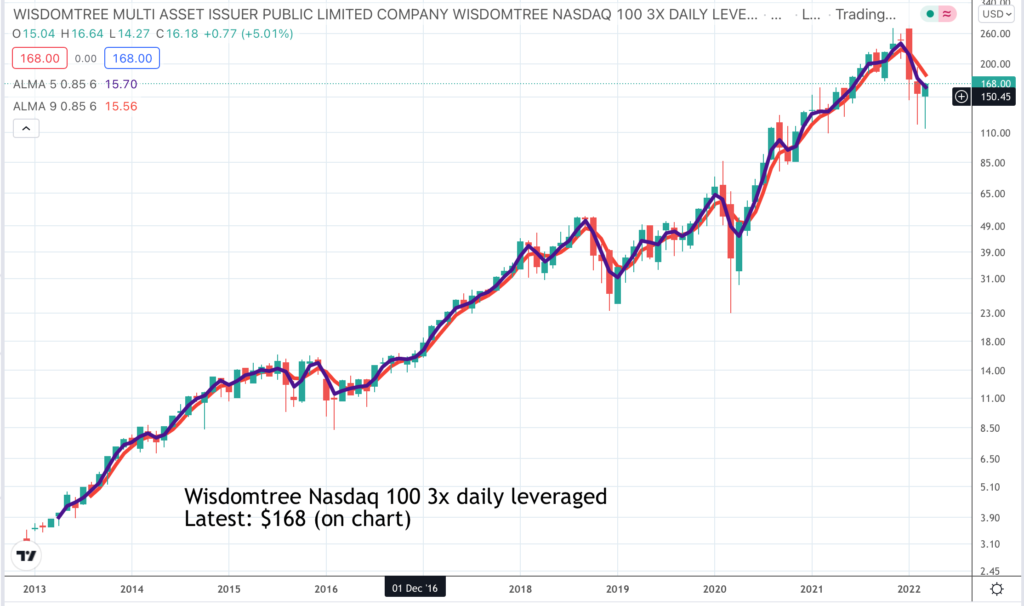Screen dimensions: 1024x606
Task: Click the 110.00 price axis label
Action: [x=995, y=133]
